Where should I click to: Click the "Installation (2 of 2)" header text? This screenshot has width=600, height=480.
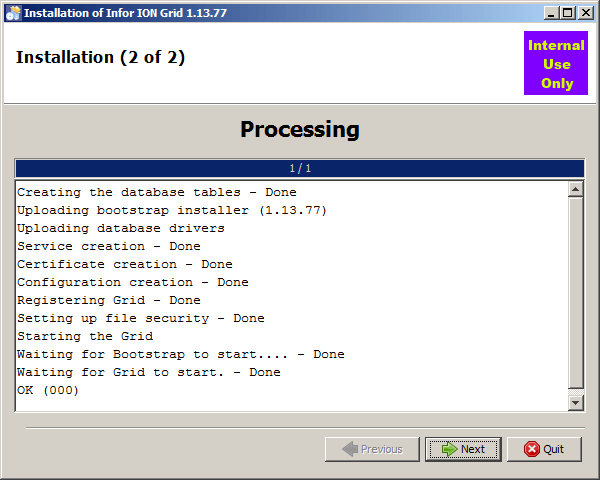100,57
